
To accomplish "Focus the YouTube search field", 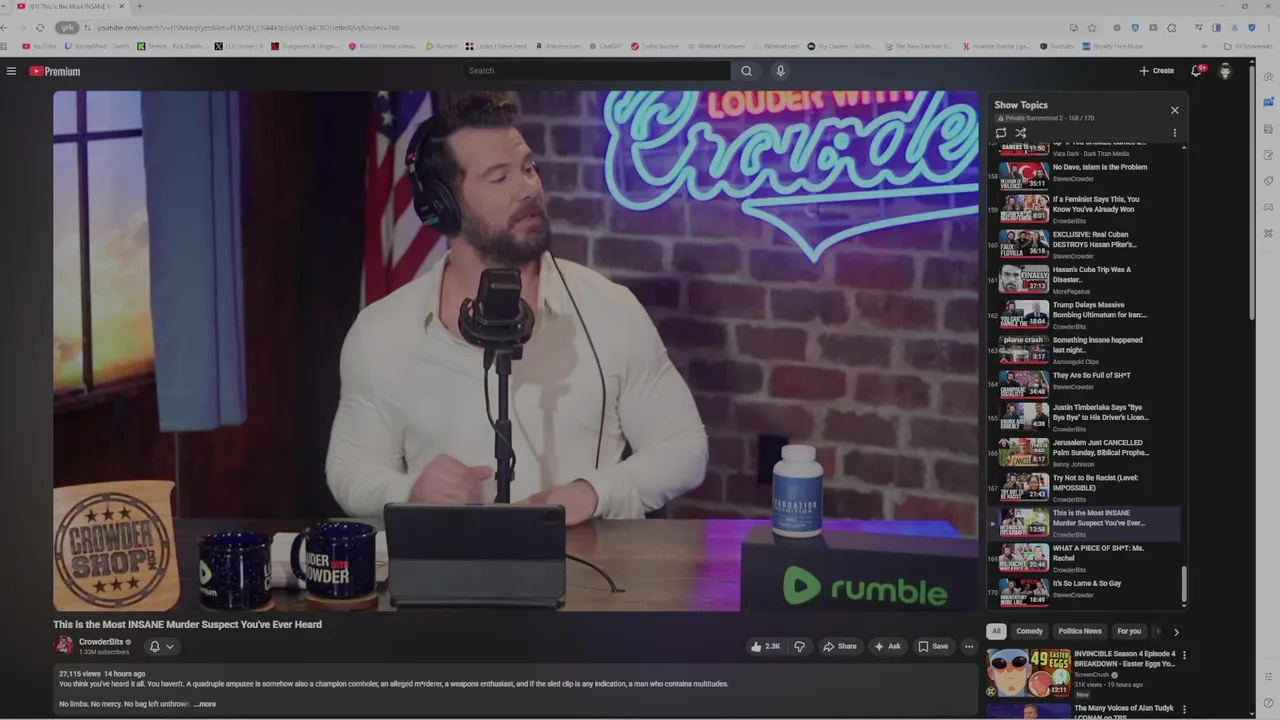I will click(597, 71).
